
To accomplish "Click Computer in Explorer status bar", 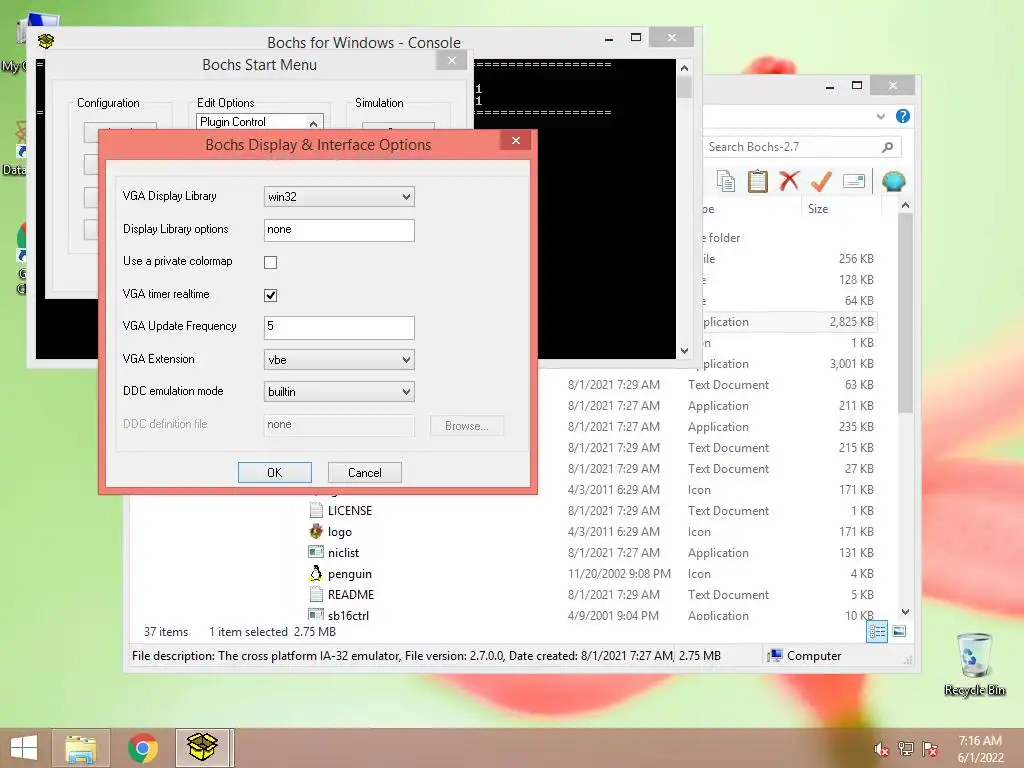I will click(805, 656).
